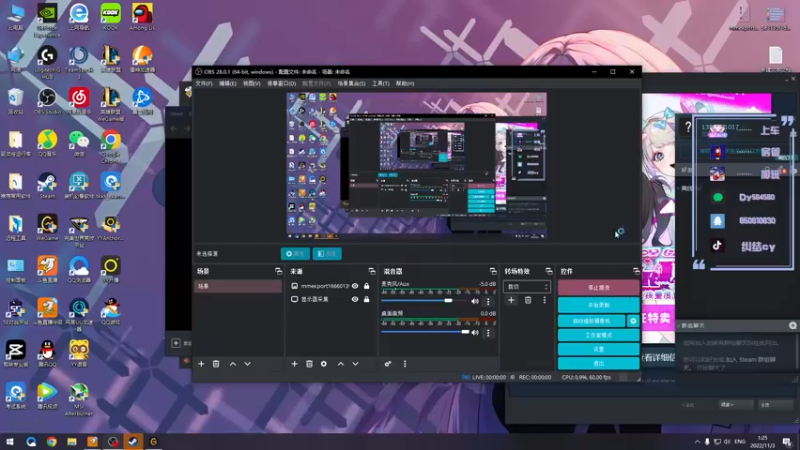Mute the Mic/Aux audio channel

point(476,301)
